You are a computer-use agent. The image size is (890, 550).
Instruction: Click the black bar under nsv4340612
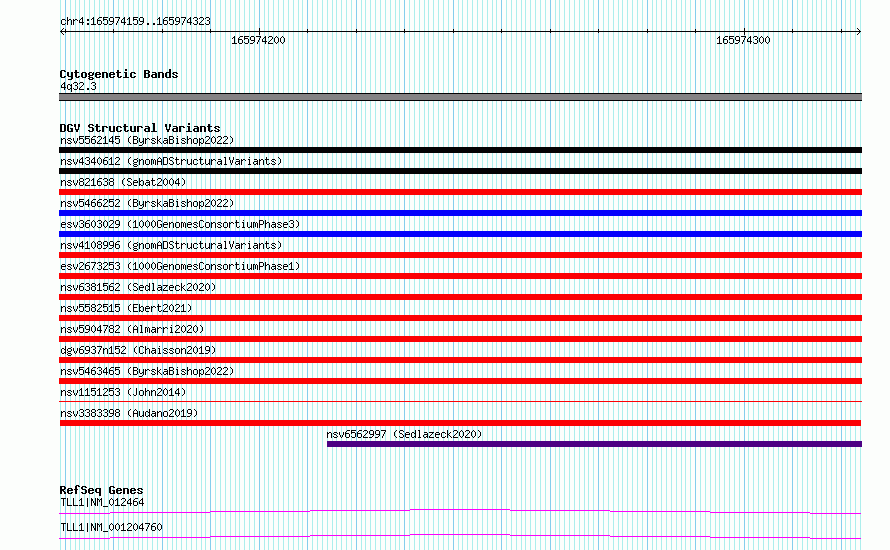click(460, 171)
